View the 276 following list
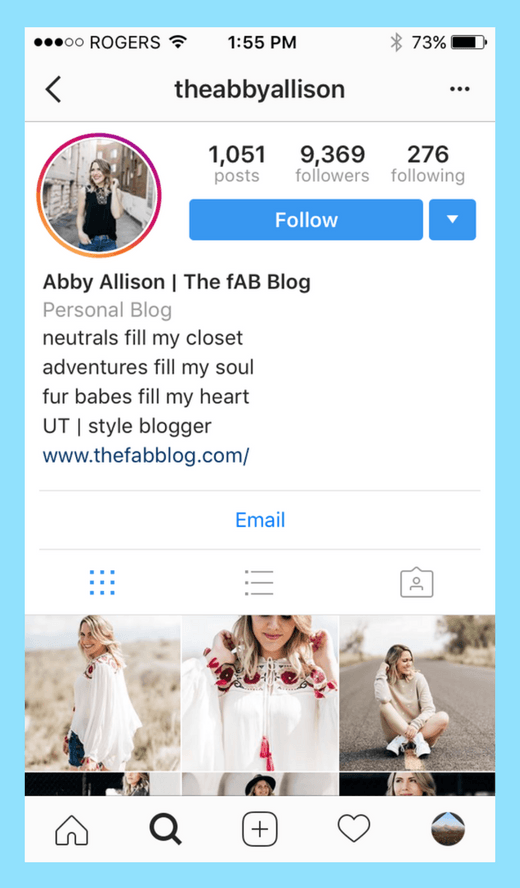This screenshot has height=888, width=520. 428,163
